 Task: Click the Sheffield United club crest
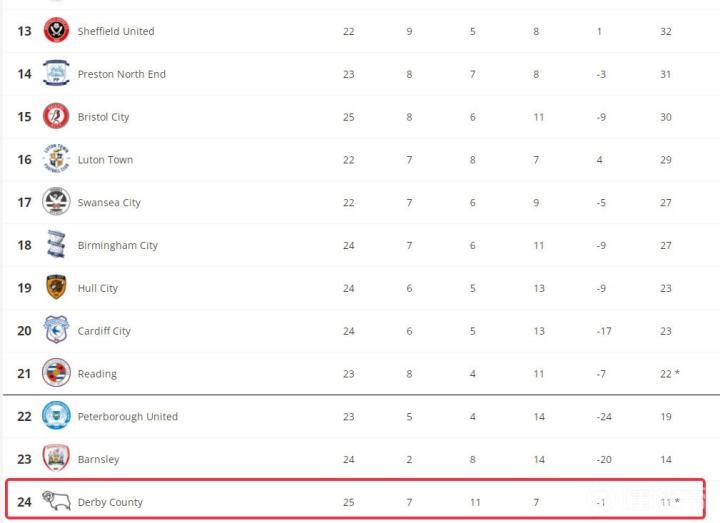pyautogui.click(x=56, y=31)
